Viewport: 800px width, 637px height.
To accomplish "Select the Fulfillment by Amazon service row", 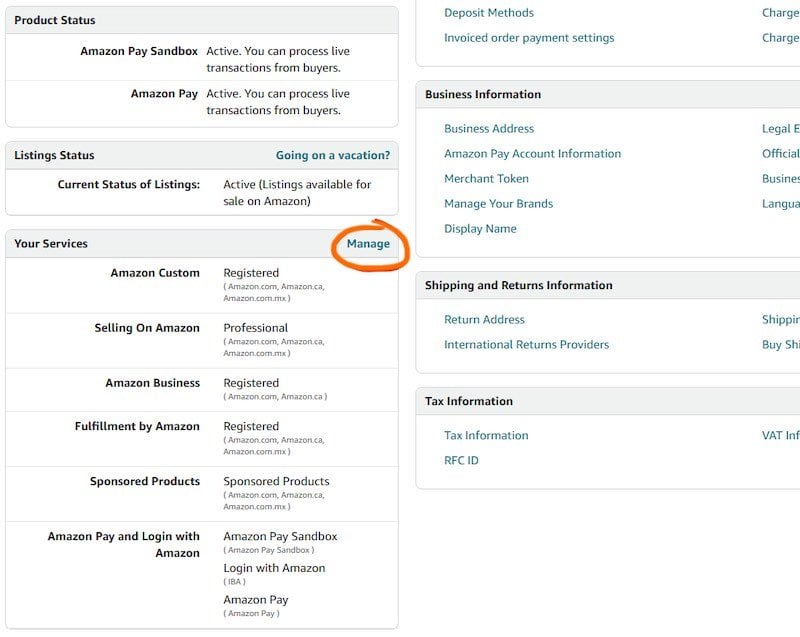I will point(202,439).
